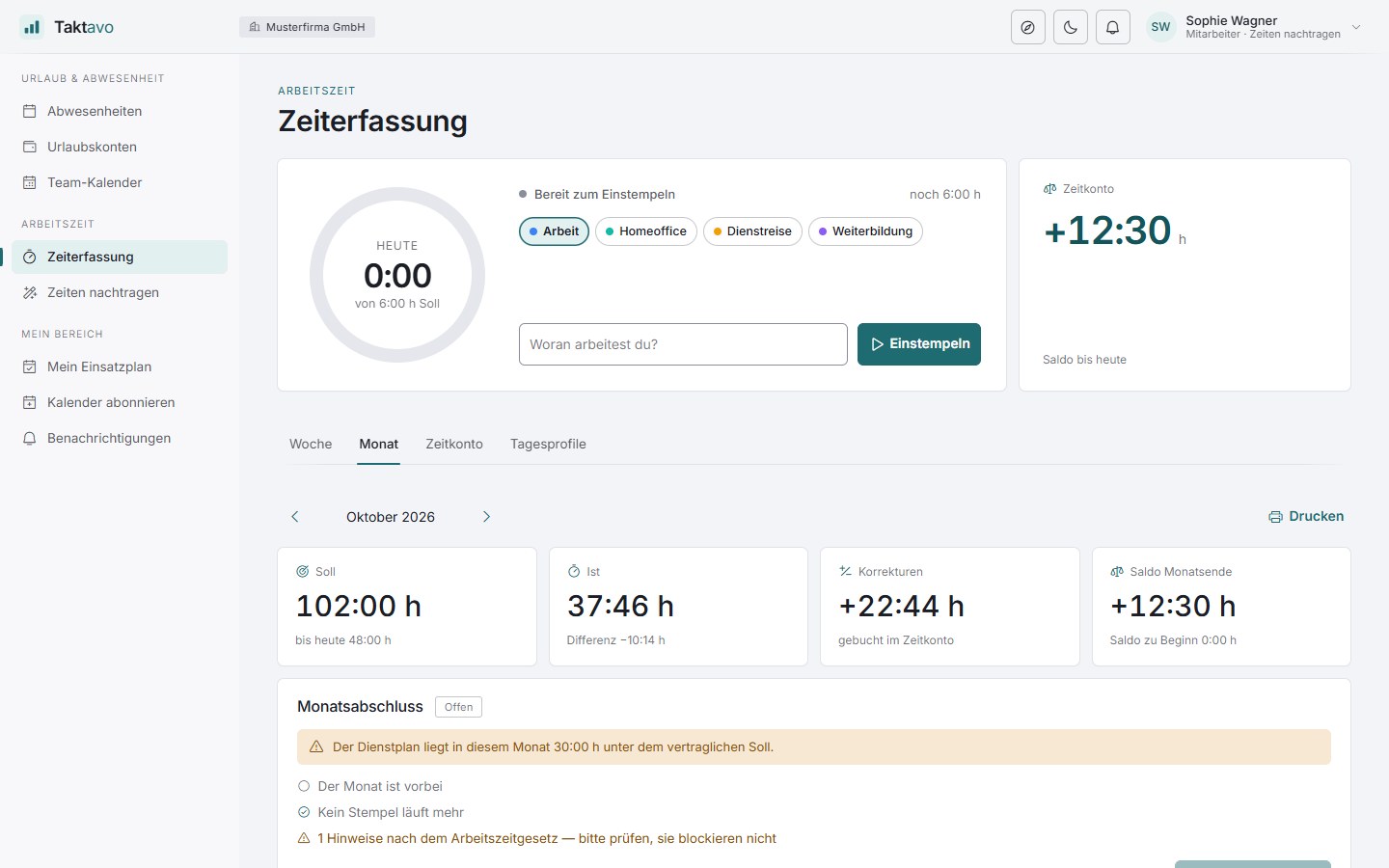
Task: Click the Benachrichtigungen bell icon in the sidebar
Action: coord(30,438)
